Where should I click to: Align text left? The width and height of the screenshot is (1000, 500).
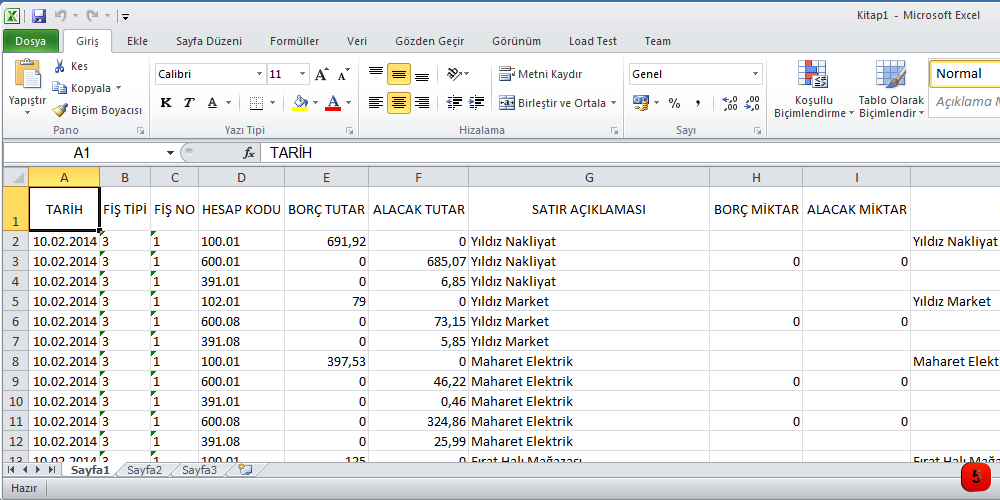click(376, 102)
